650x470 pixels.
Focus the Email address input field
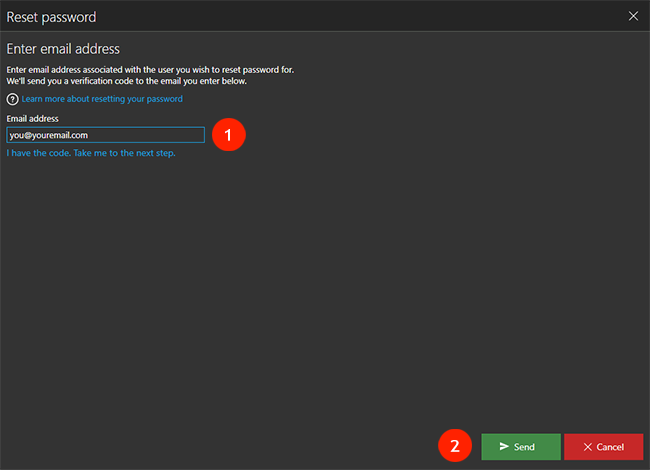tap(106, 135)
